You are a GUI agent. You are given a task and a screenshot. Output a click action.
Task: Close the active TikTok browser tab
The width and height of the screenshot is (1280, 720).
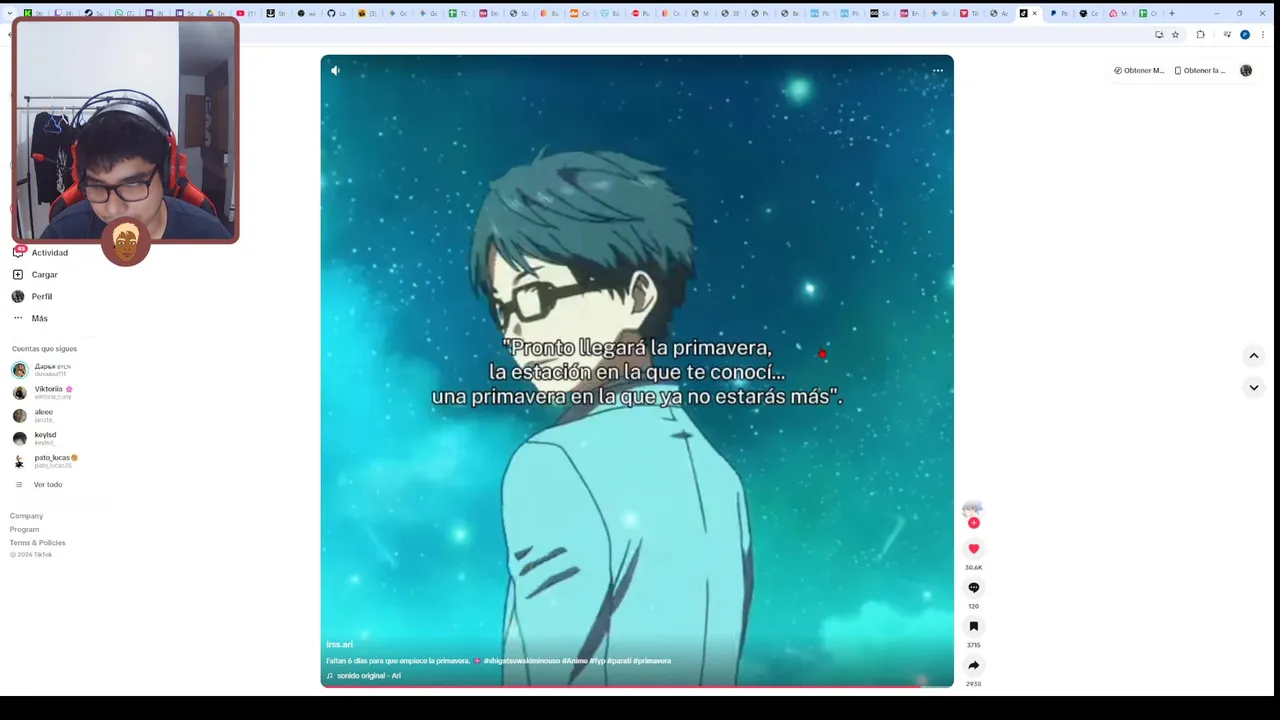(x=1034, y=13)
